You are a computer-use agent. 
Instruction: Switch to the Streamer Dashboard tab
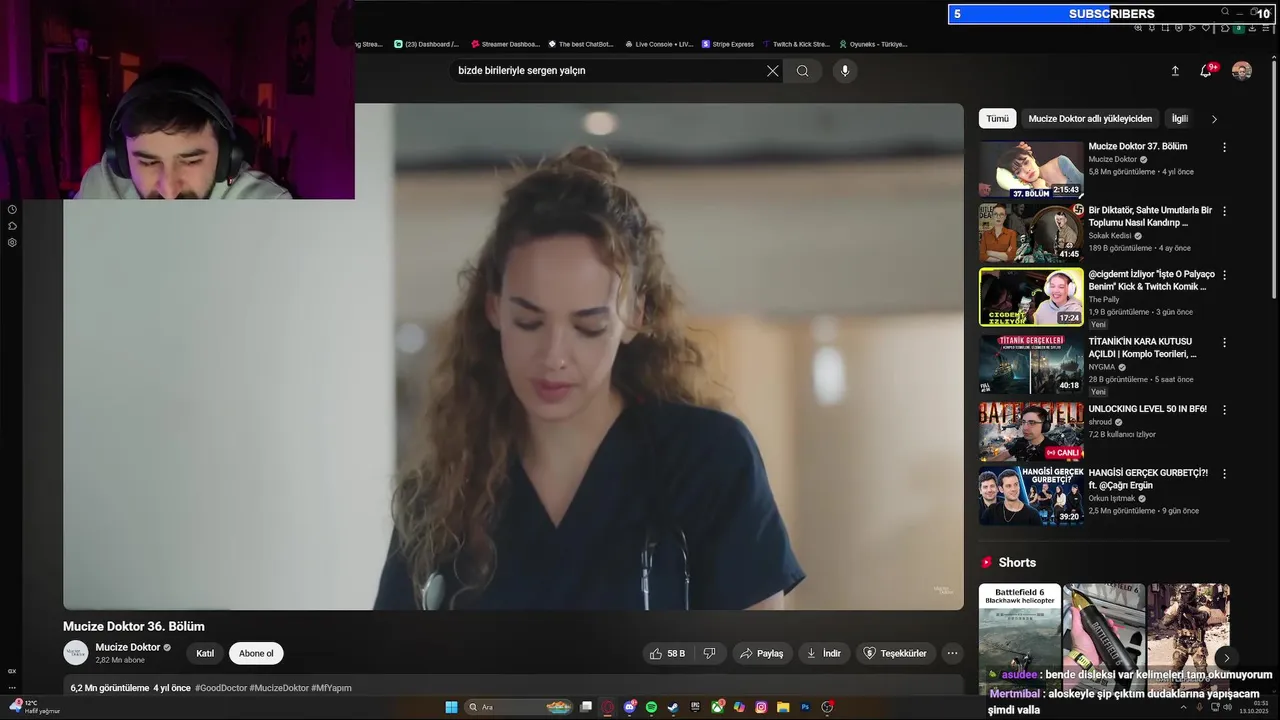pyautogui.click(x=505, y=44)
